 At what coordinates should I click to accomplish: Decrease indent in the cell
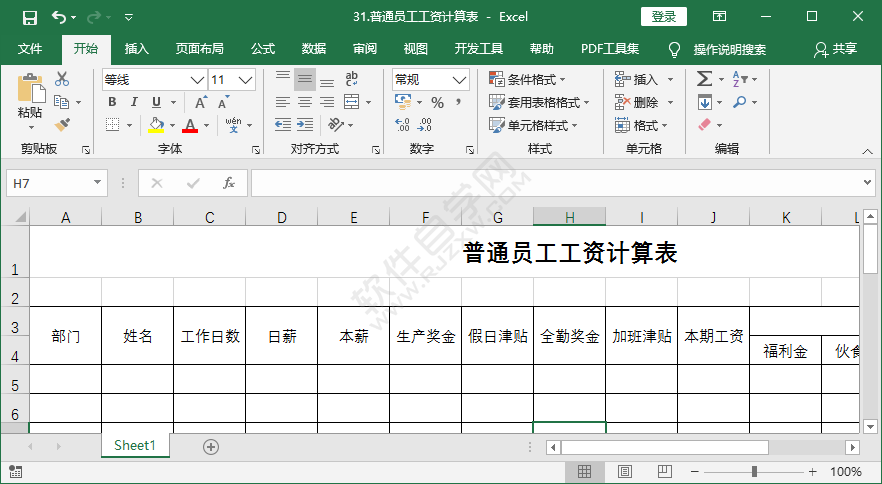click(283, 124)
